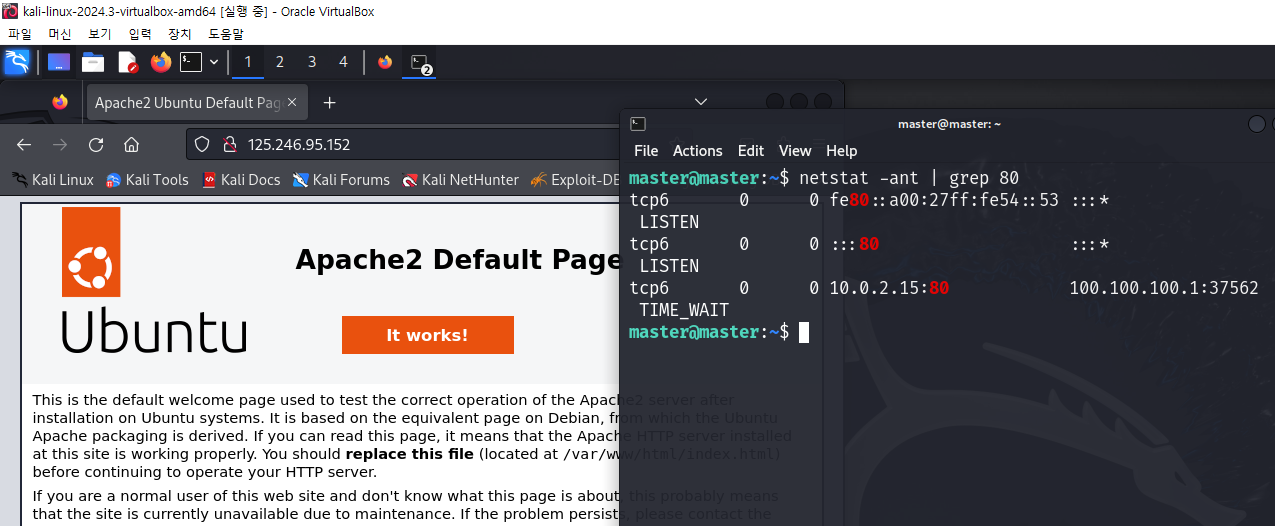Open VirtualBox 입력 menu
The image size is (1275, 526).
pos(140,34)
